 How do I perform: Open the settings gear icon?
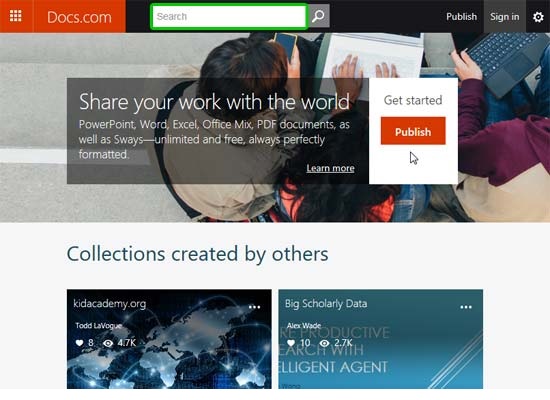pos(538,16)
